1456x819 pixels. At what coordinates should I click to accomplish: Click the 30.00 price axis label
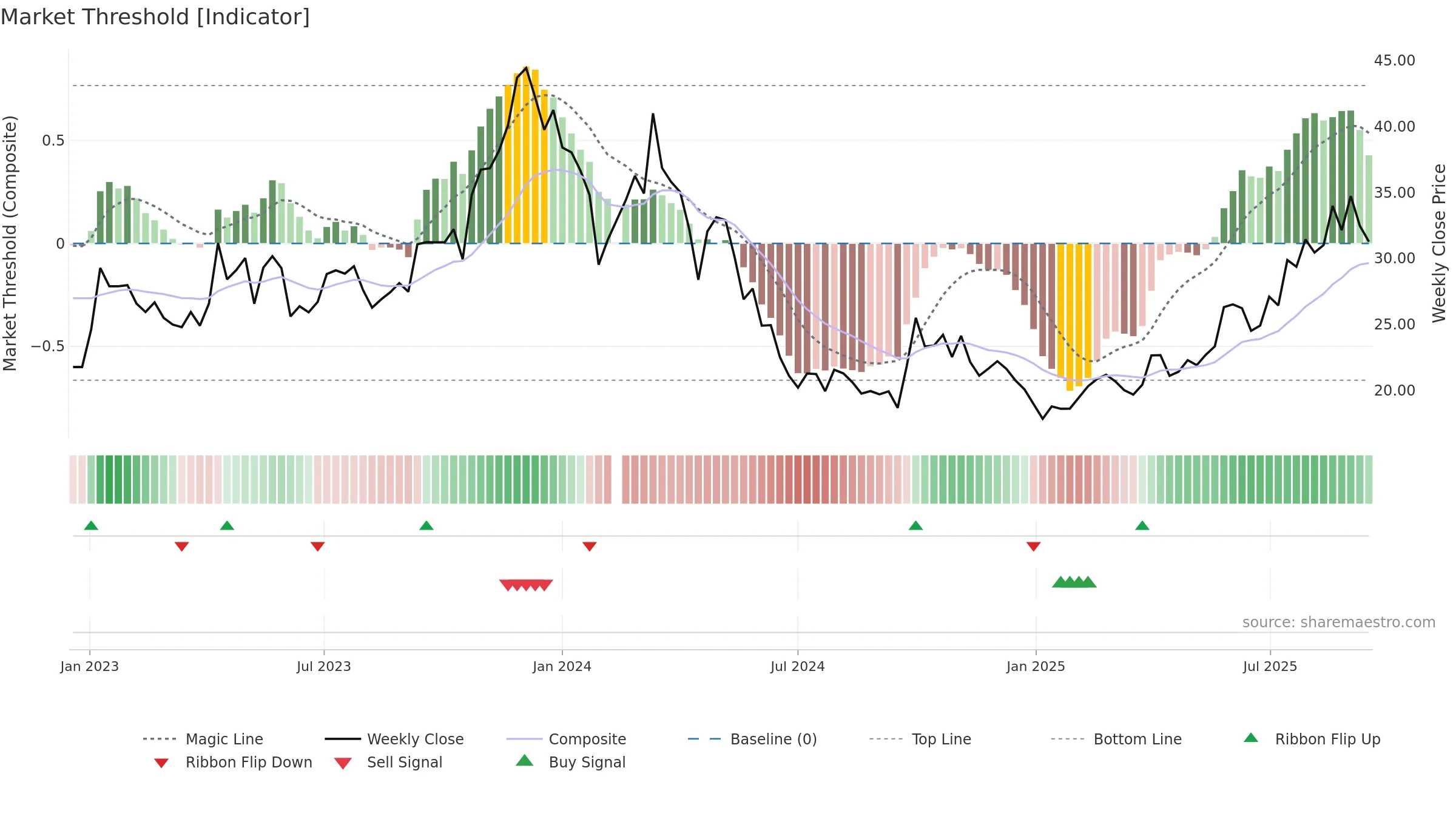coord(1395,258)
